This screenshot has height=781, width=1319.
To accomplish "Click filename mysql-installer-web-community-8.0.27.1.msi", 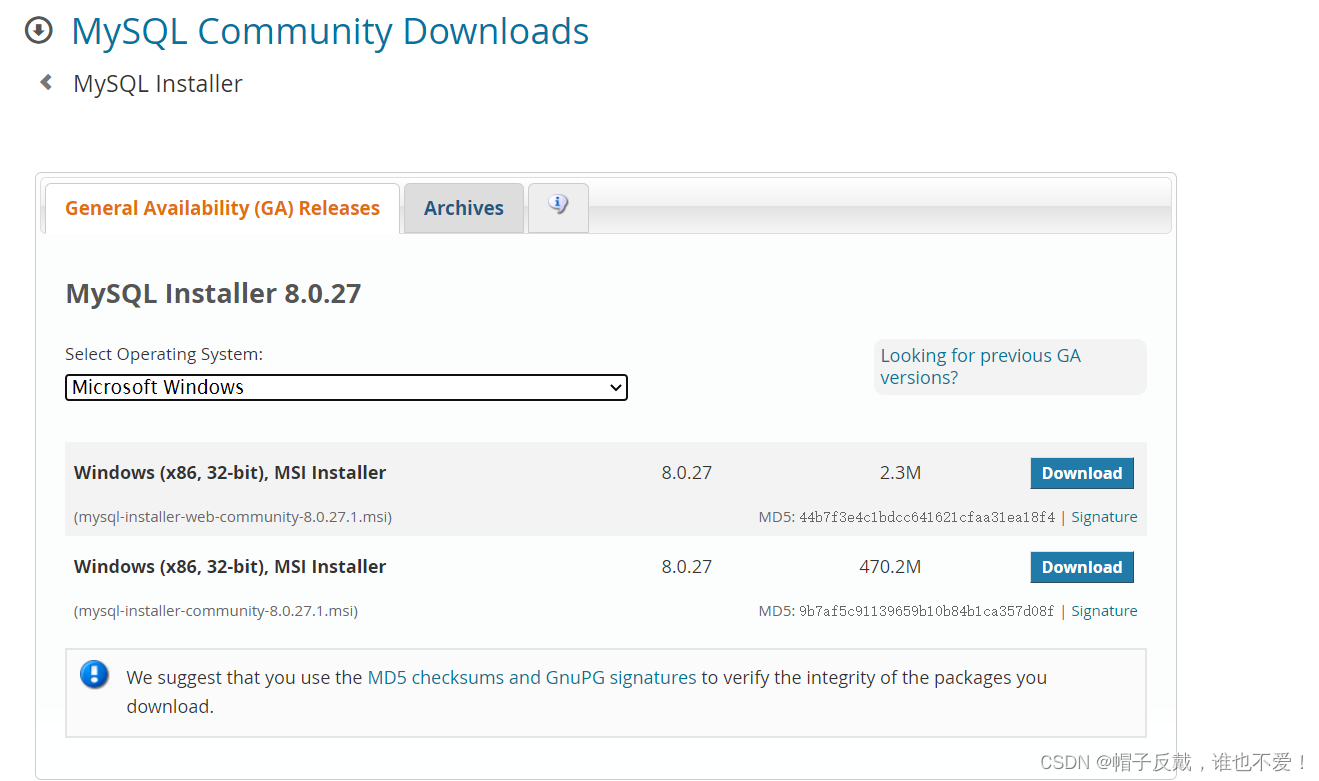I will point(233,517).
